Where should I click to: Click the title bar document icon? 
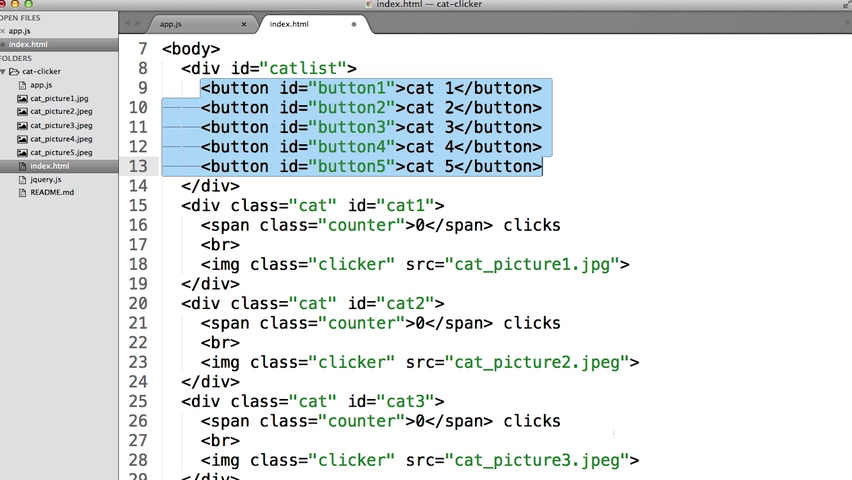pos(369,4)
